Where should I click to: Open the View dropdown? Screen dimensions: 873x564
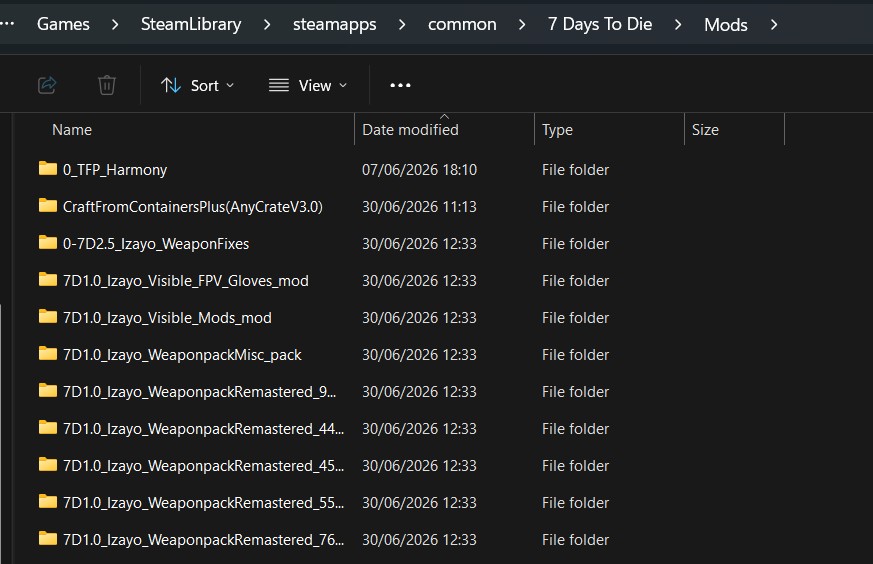[x=308, y=85]
